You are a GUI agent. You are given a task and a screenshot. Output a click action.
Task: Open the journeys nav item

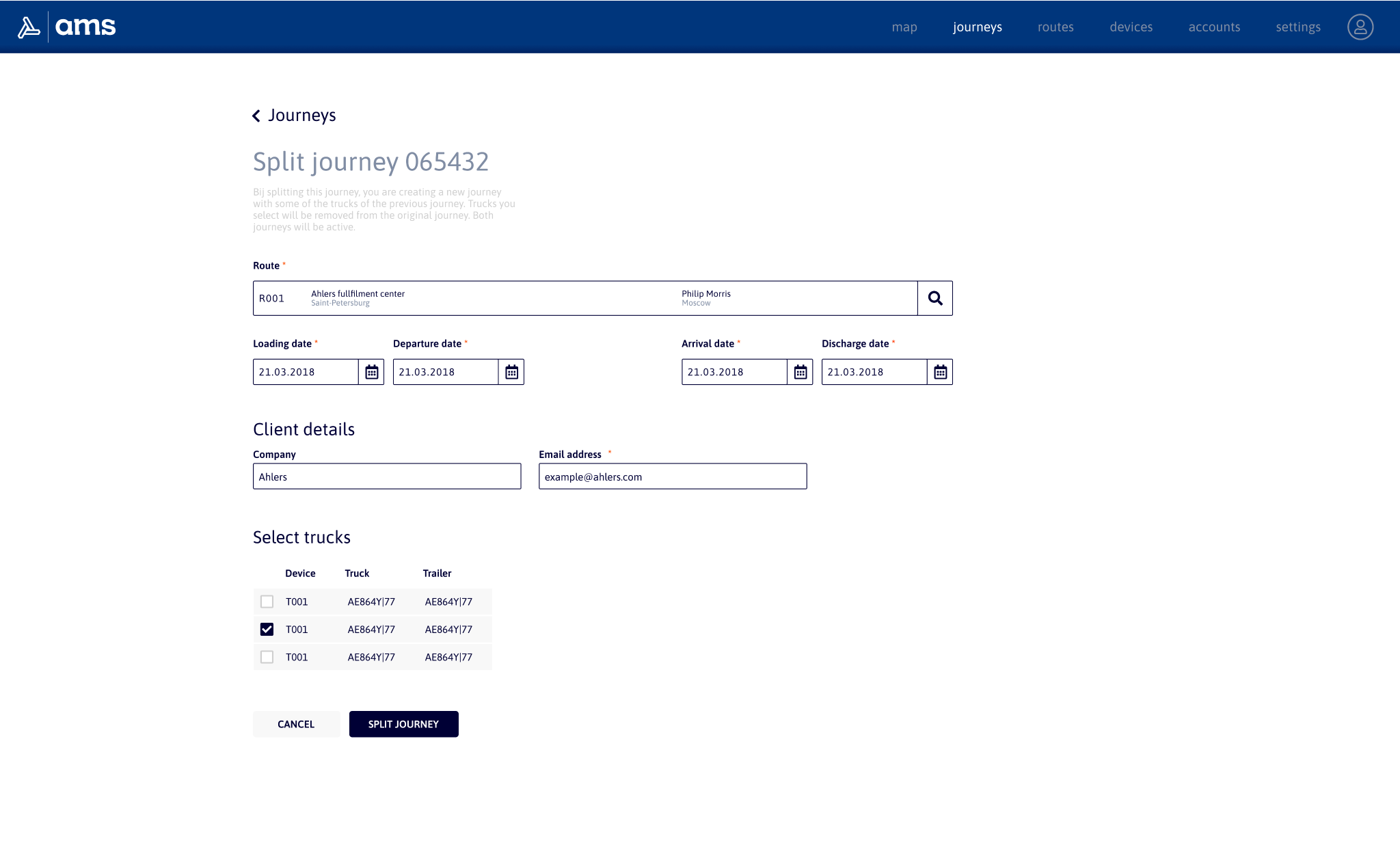(978, 27)
